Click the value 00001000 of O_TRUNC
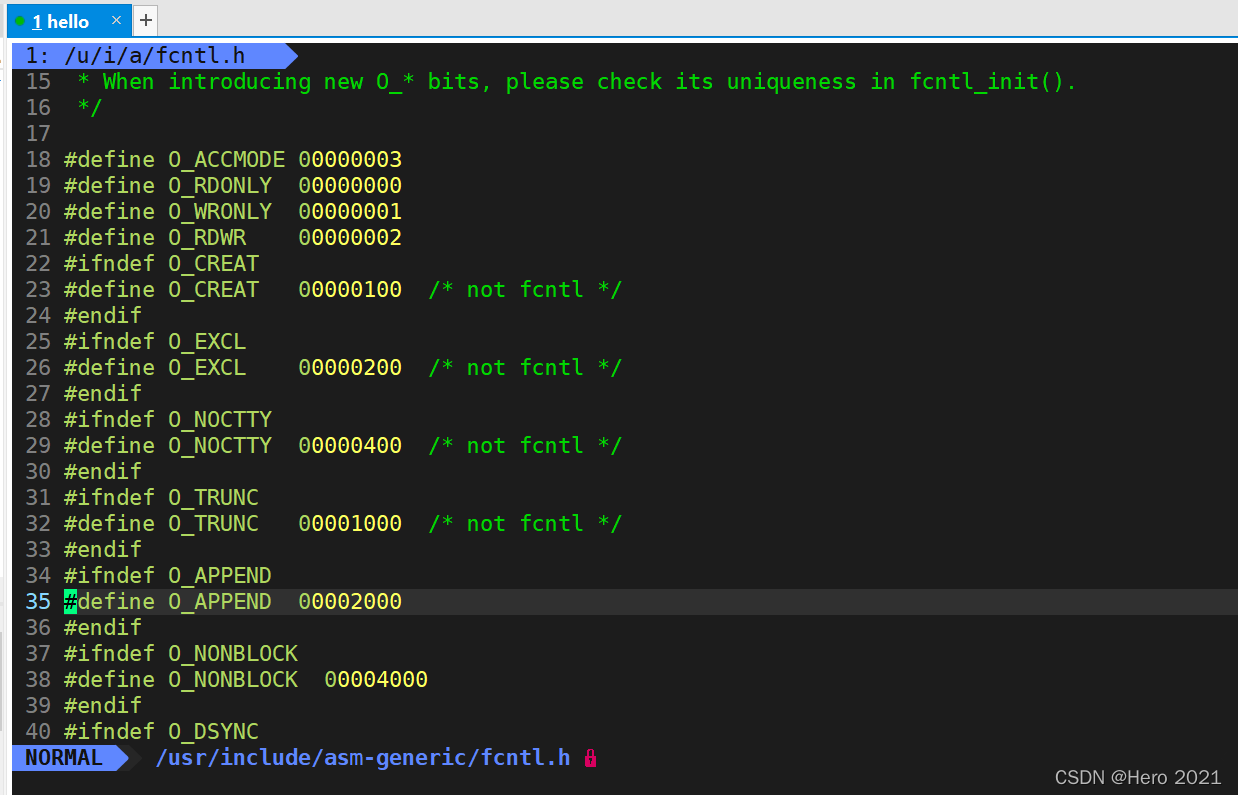Viewport: 1238px width, 795px height. (350, 523)
